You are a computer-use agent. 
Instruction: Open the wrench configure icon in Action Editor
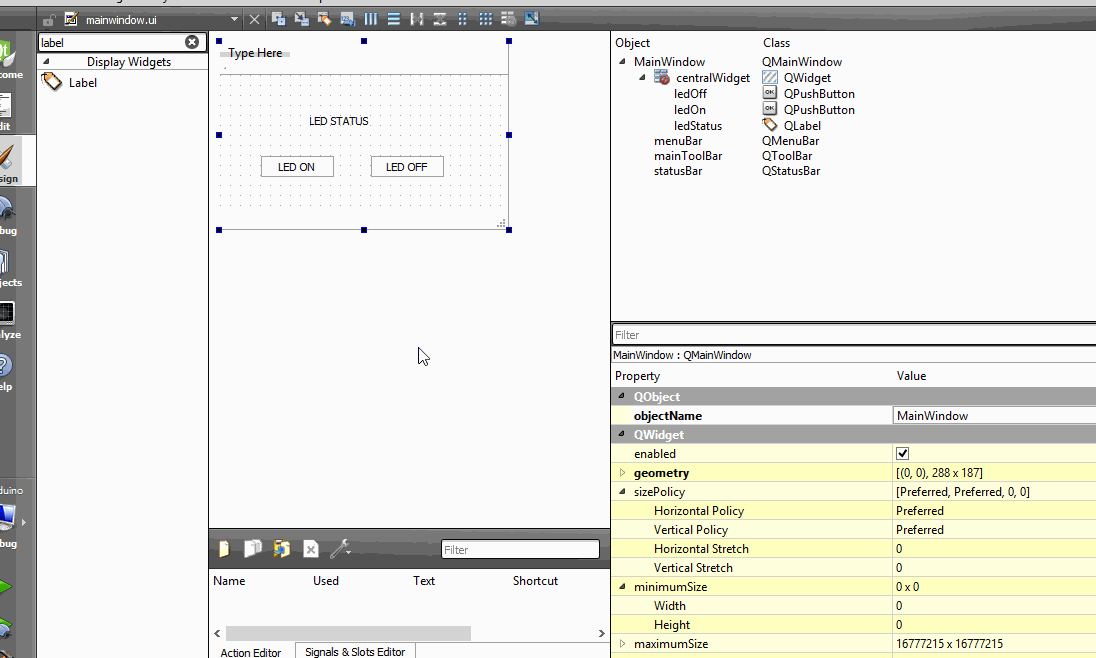339,549
